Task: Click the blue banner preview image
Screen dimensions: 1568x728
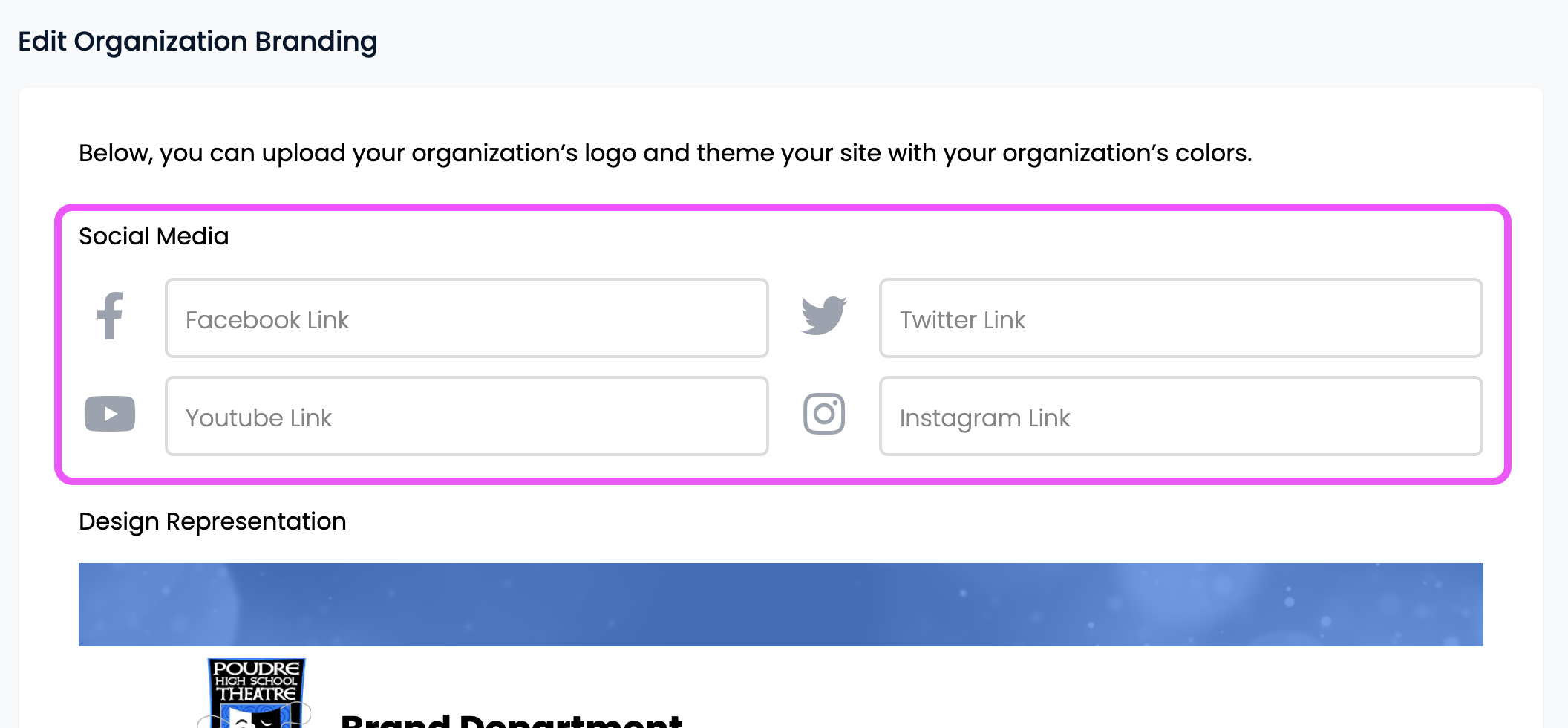Action: click(781, 605)
